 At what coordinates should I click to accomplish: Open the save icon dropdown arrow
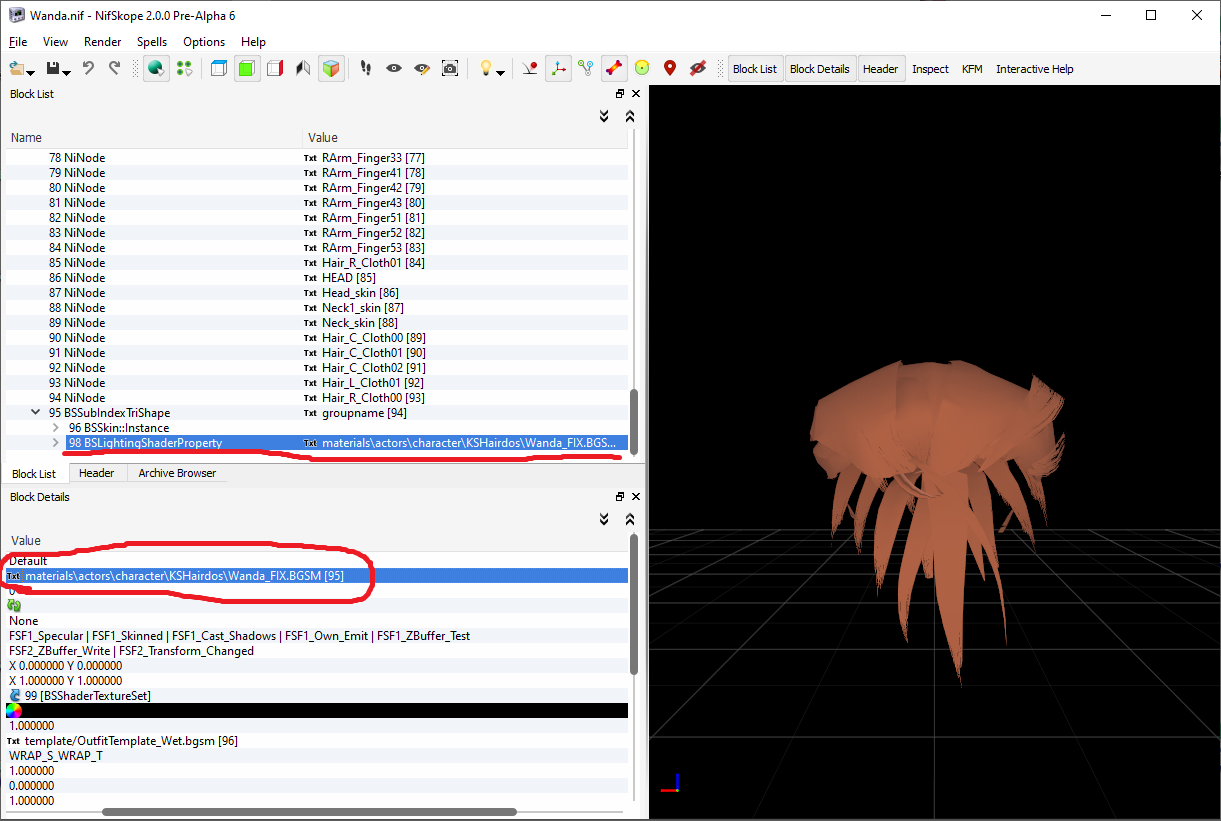(66, 72)
